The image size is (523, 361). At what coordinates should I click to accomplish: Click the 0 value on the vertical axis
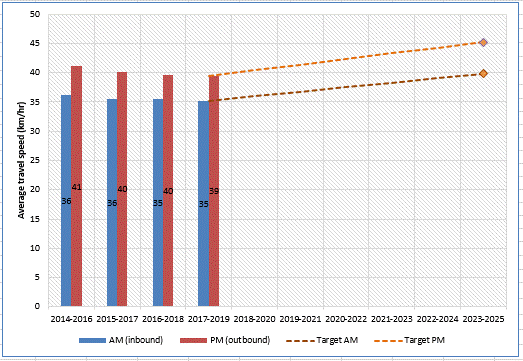(x=37, y=306)
